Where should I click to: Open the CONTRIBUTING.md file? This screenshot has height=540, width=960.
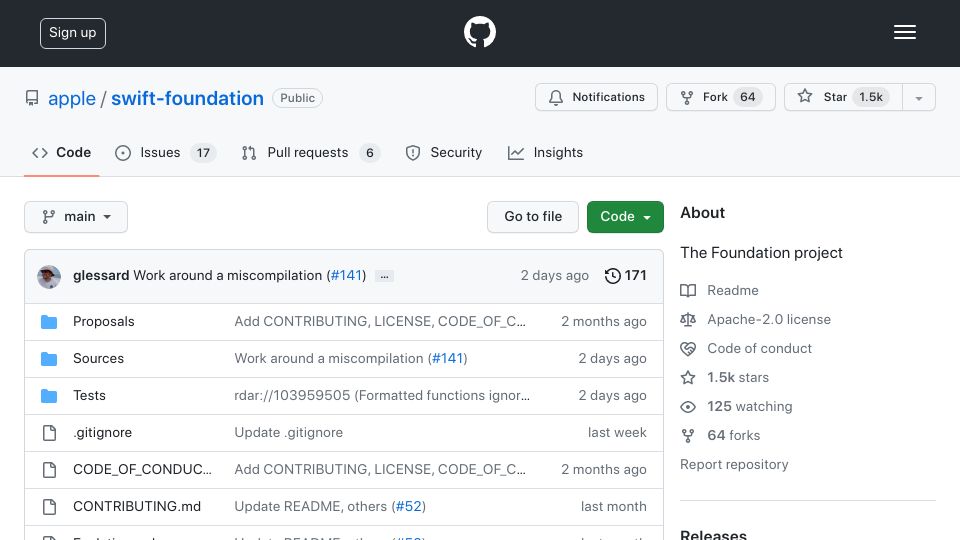pyautogui.click(x=137, y=506)
